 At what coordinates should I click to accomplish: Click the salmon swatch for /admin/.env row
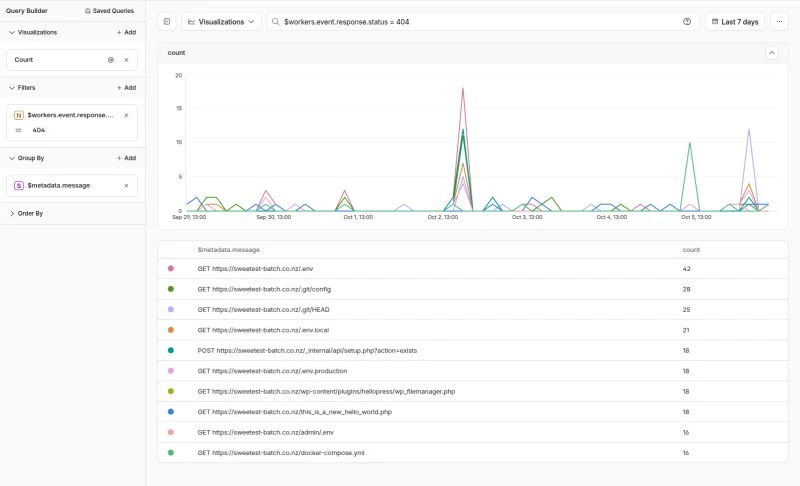coord(171,432)
